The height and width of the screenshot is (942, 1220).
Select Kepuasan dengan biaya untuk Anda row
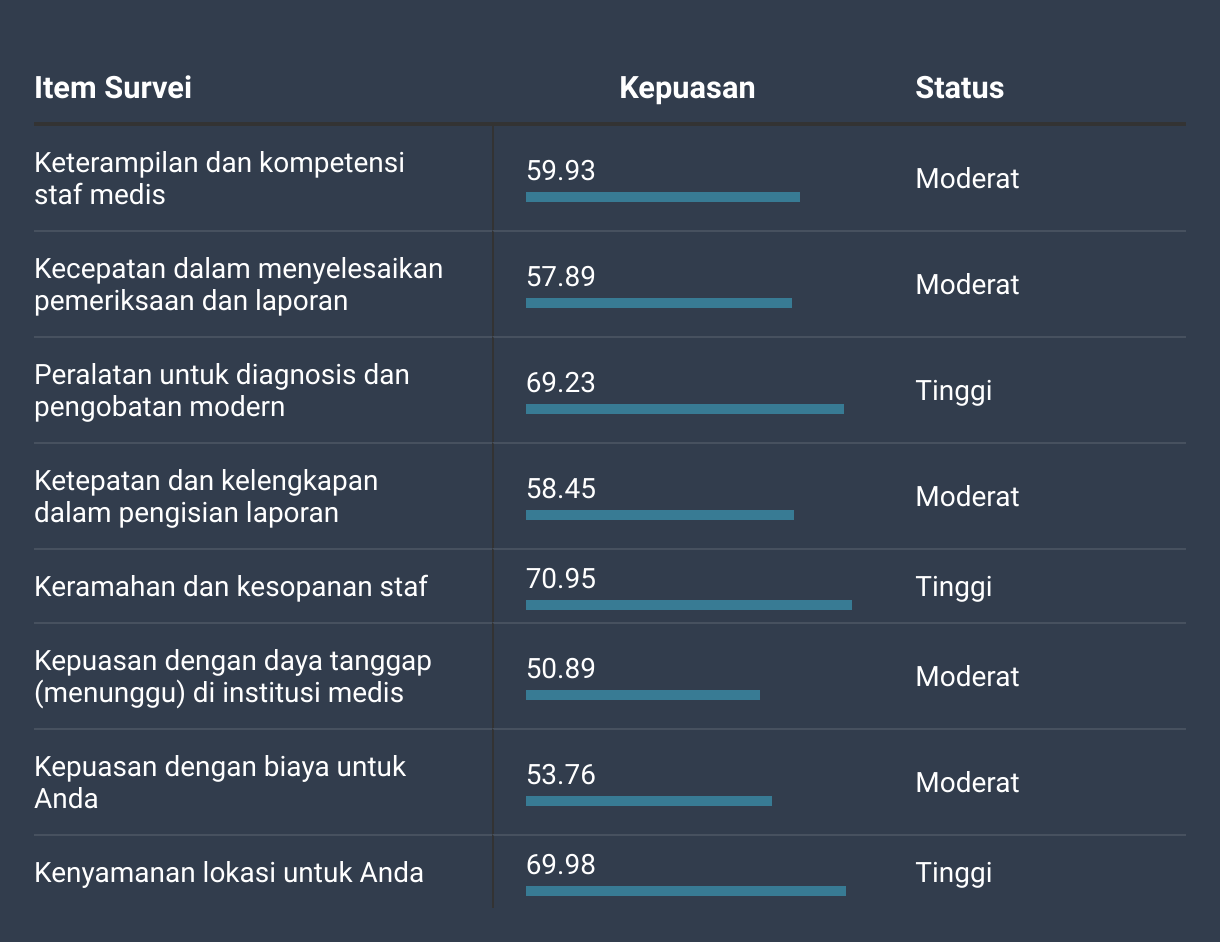tap(610, 782)
